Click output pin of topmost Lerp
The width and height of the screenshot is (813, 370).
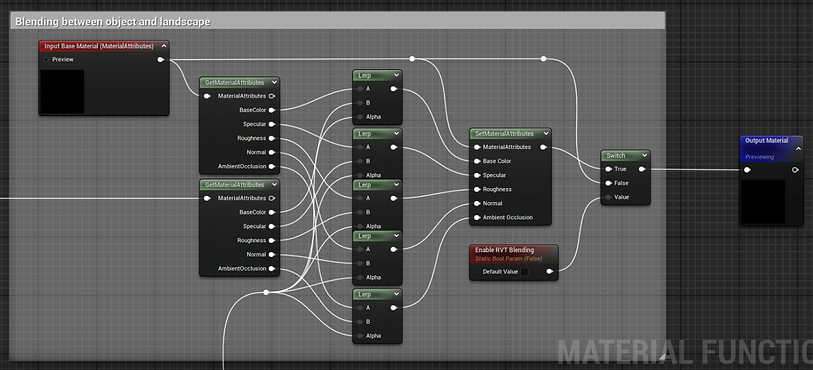[394, 89]
